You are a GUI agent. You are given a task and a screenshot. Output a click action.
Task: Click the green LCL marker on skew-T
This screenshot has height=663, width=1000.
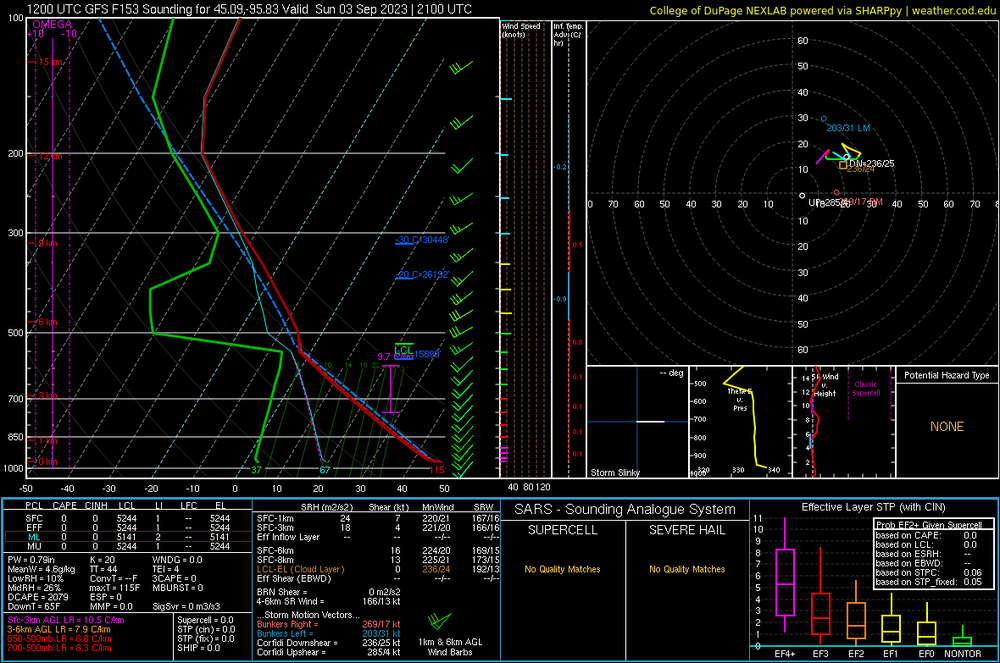pyautogui.click(x=403, y=348)
